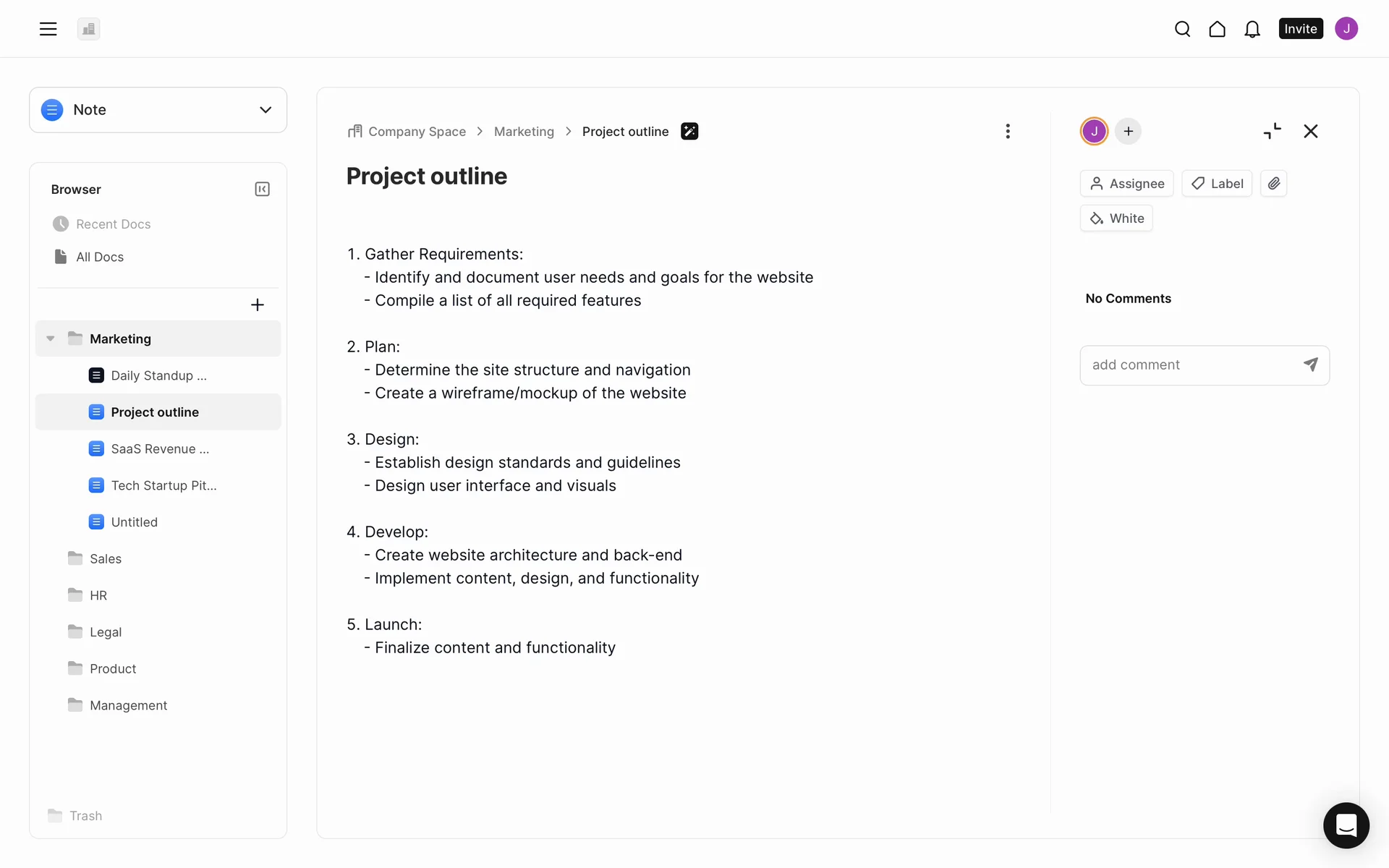Shrink the document with the minimize-arrows icon
Screen dimensions: 1389x868
(x=1272, y=132)
